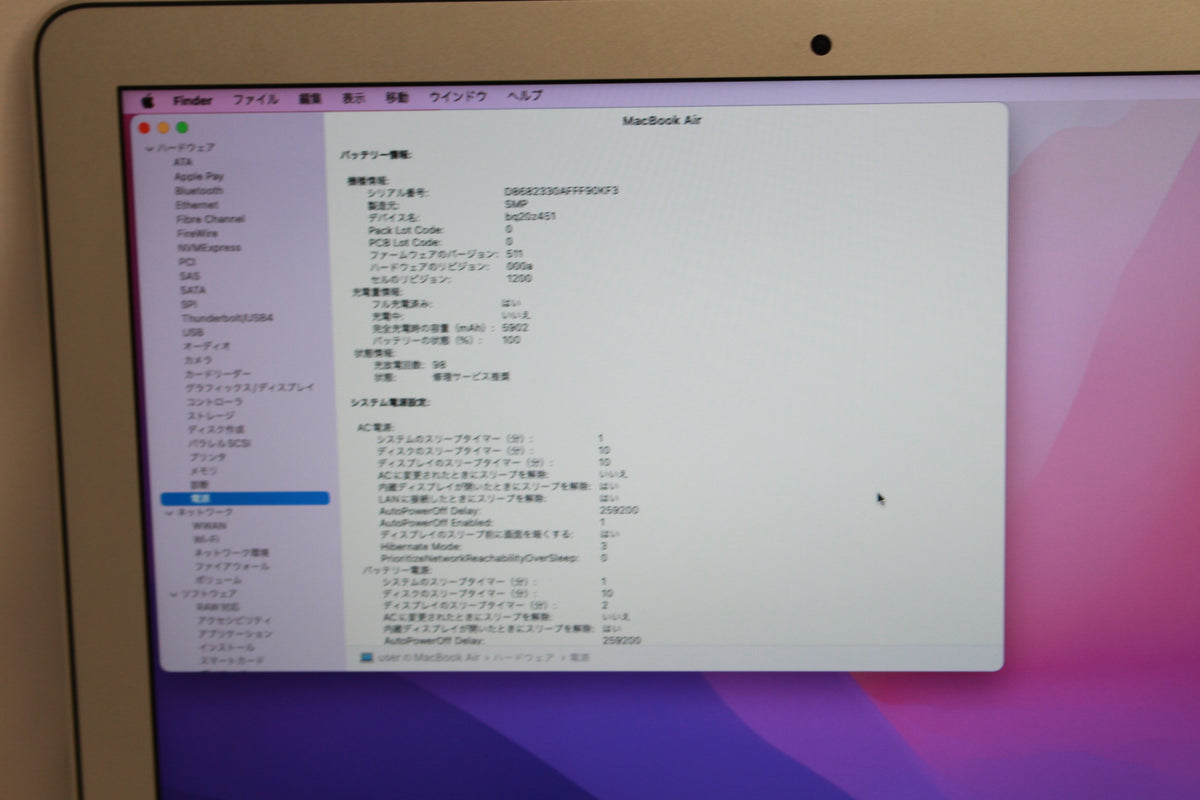The width and height of the screenshot is (1200, 800).
Task: Select インストール in the sidebar
Action: (227, 648)
